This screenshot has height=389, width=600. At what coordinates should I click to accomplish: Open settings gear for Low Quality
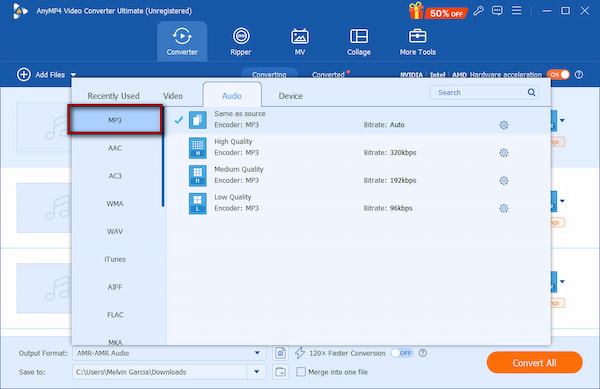(x=504, y=208)
